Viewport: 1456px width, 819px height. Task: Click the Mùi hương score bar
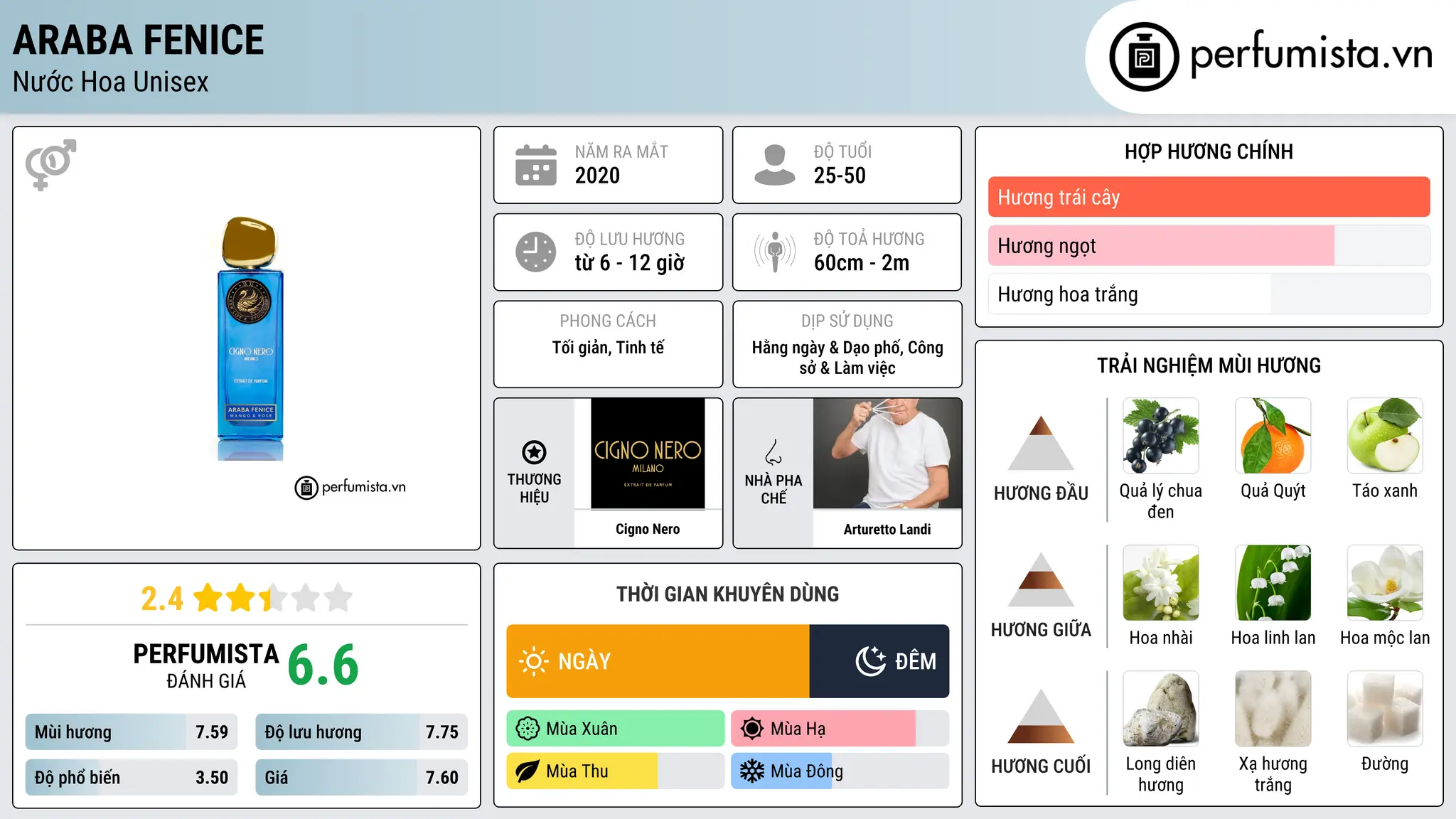tap(132, 732)
